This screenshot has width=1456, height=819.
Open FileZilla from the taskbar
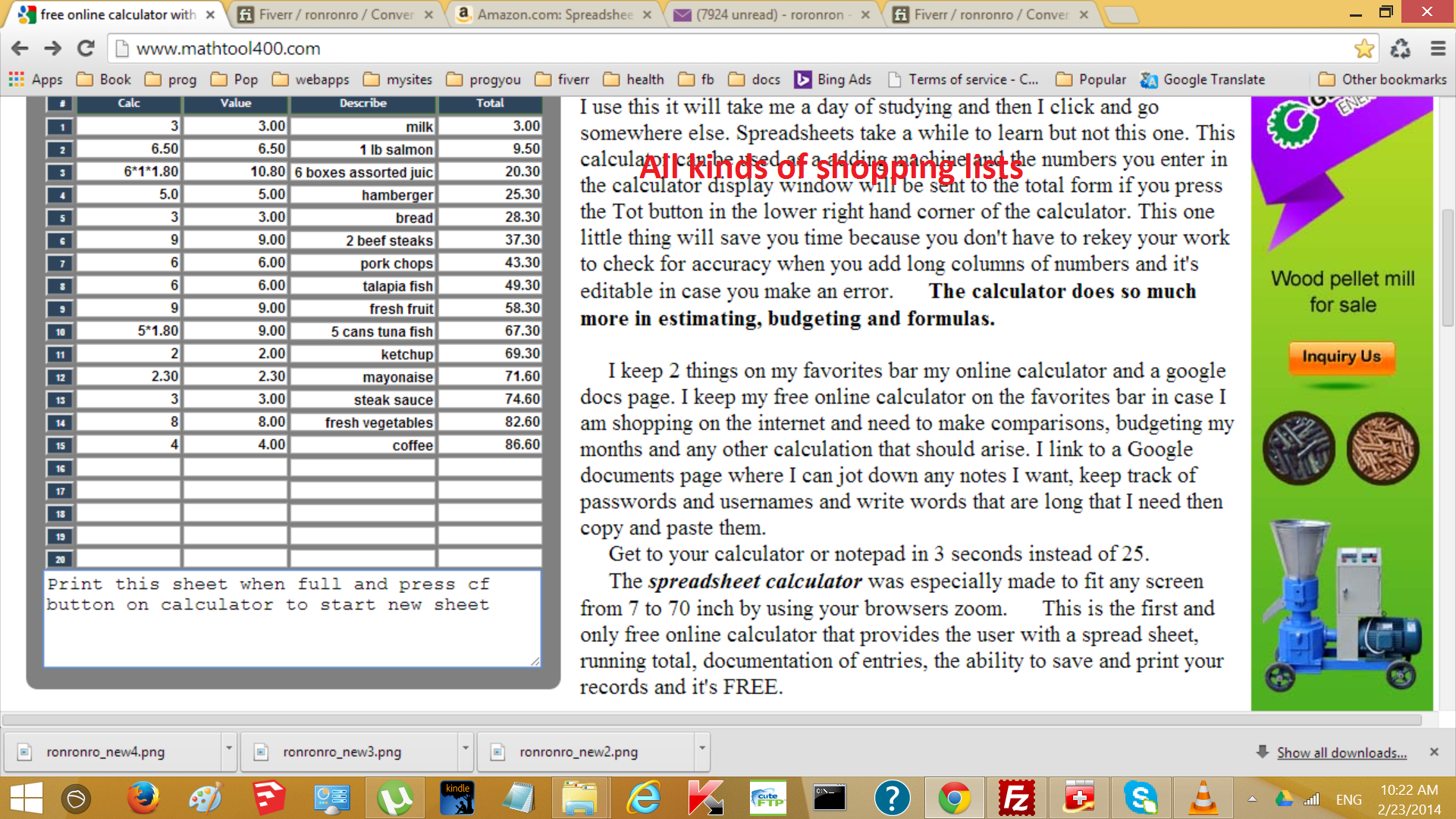(x=1016, y=799)
